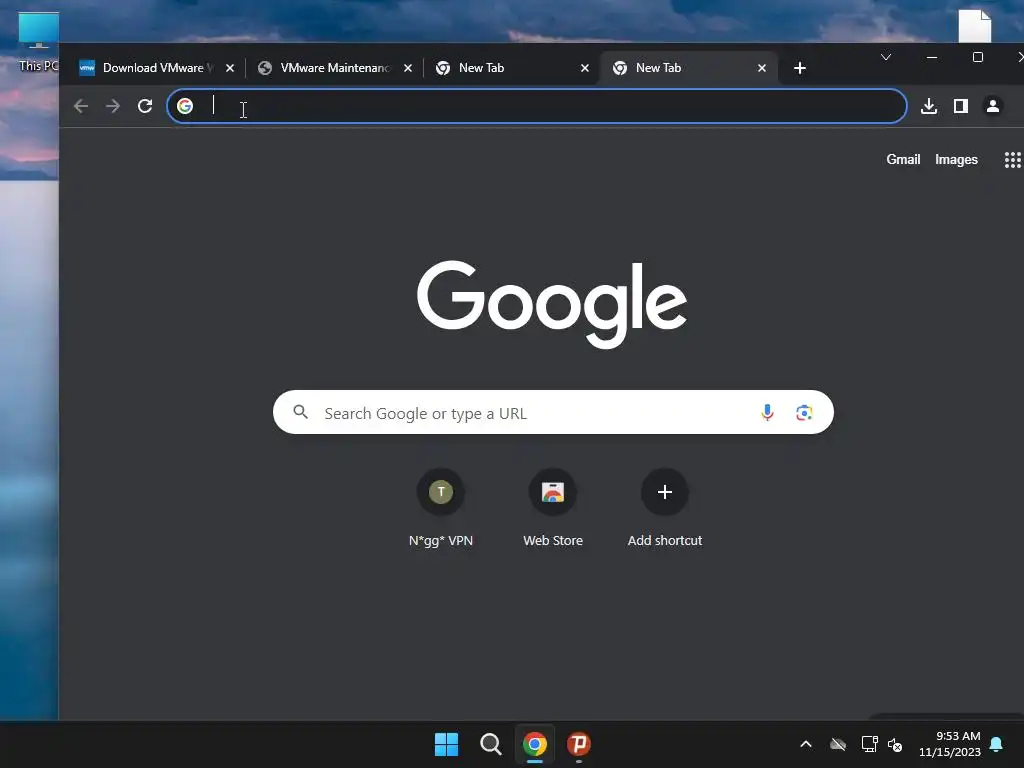Close the active New Tab
Screen dimensions: 1024x768
coord(761,68)
